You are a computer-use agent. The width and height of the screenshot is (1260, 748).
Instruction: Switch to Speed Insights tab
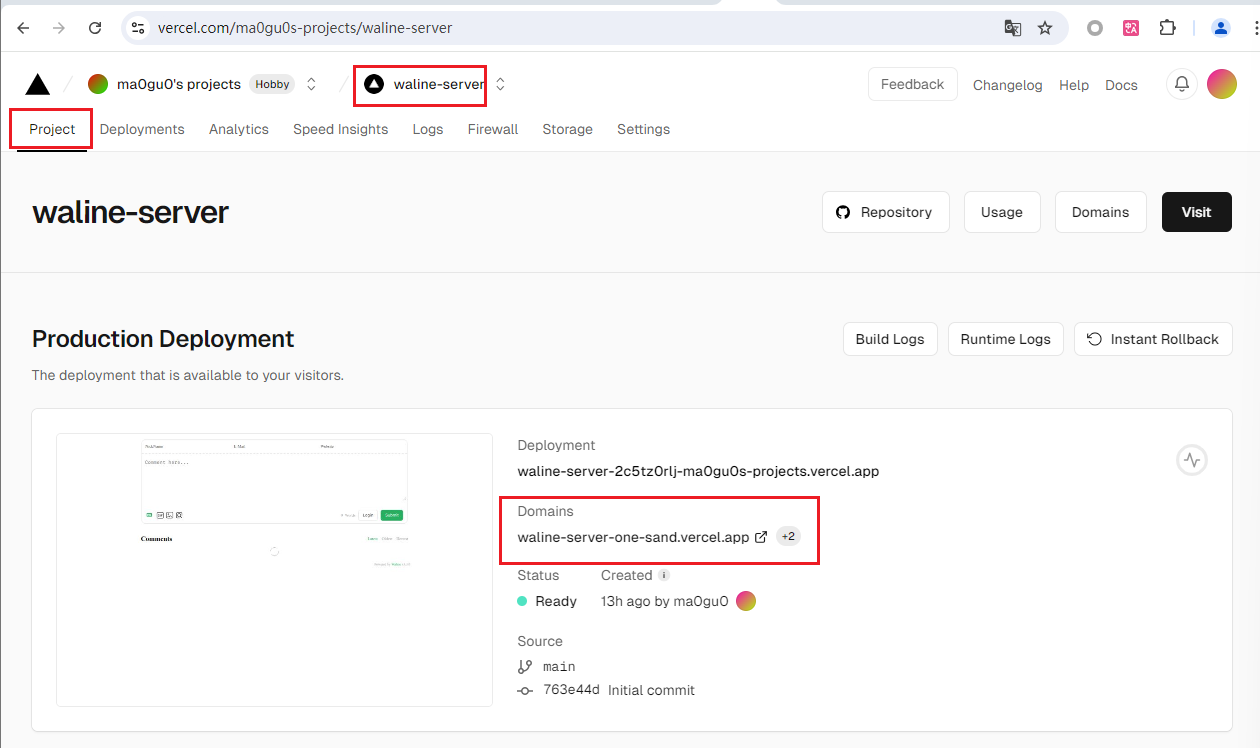[340, 129]
